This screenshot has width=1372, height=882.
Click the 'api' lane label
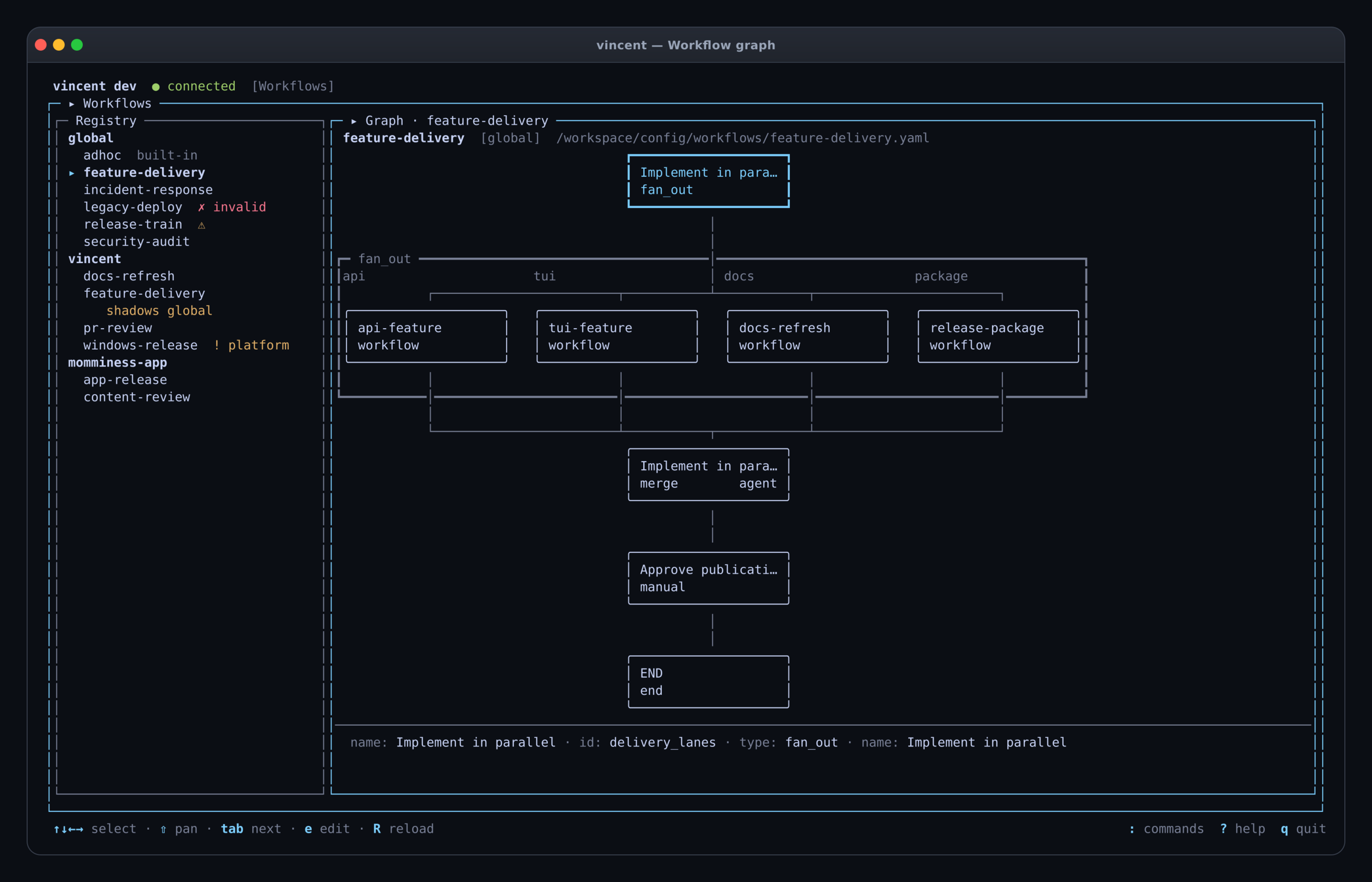pos(354,276)
